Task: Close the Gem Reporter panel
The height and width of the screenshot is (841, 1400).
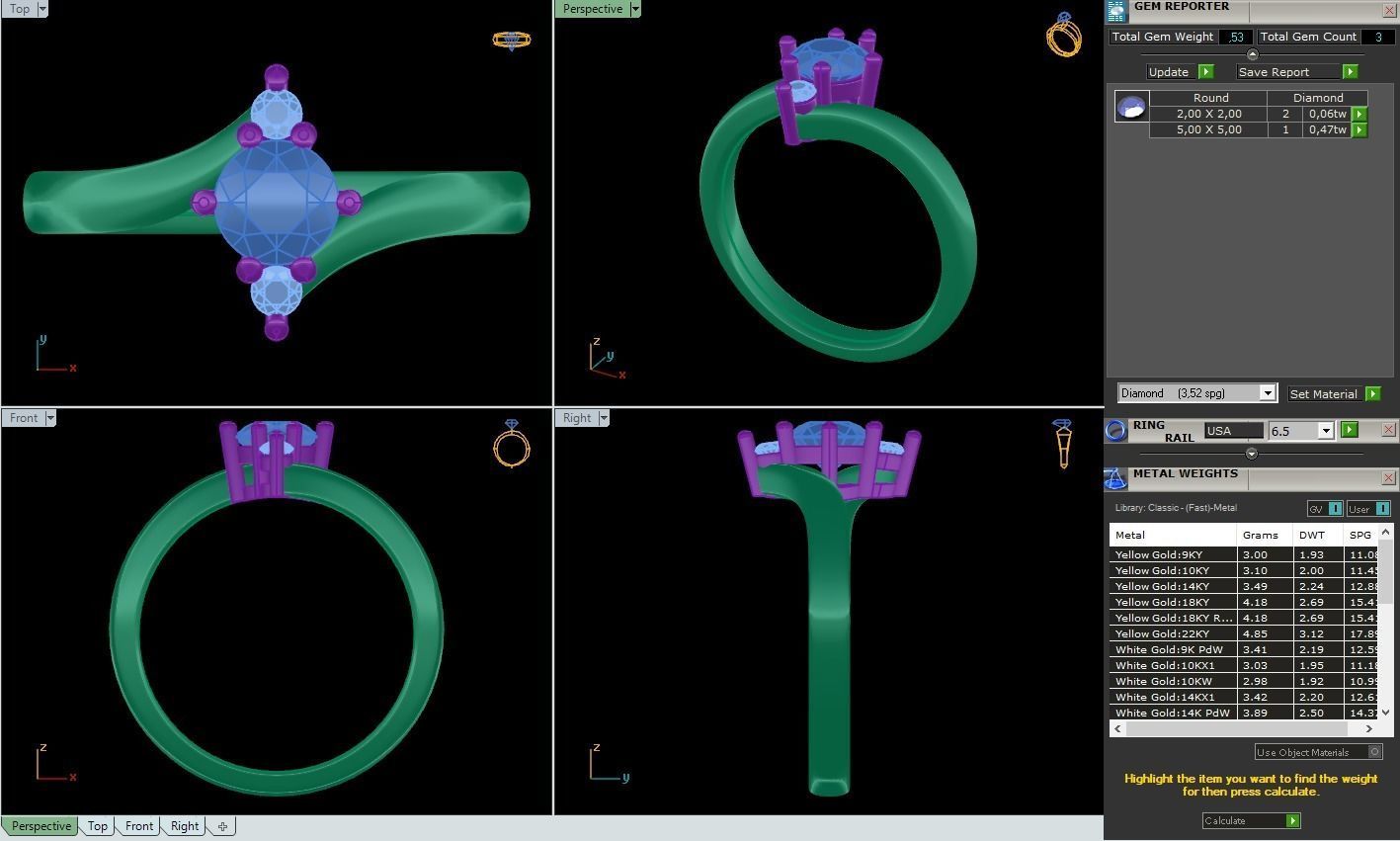Action: pos(1388,11)
